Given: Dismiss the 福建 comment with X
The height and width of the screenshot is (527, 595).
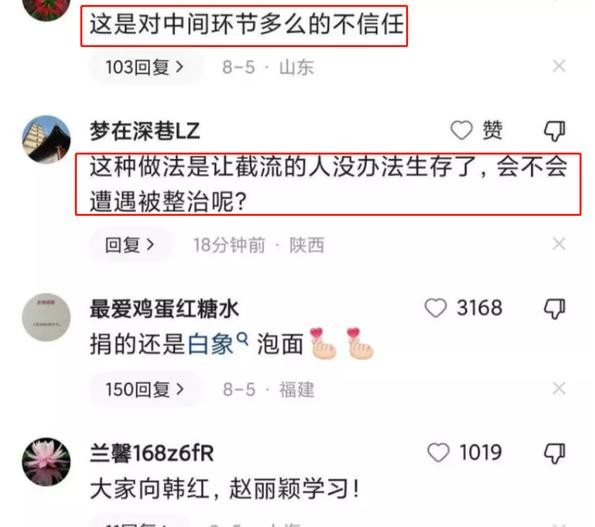Looking at the screenshot, I should pos(559,389).
